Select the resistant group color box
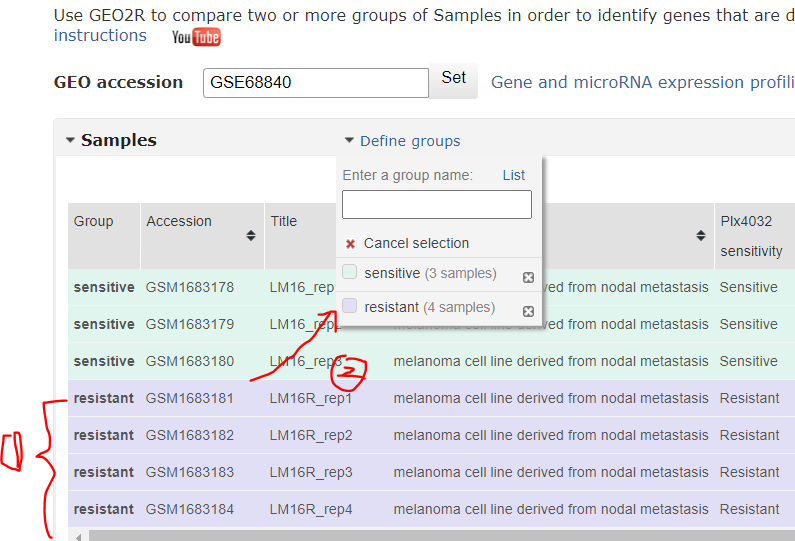This screenshot has width=795, height=541. click(x=350, y=306)
